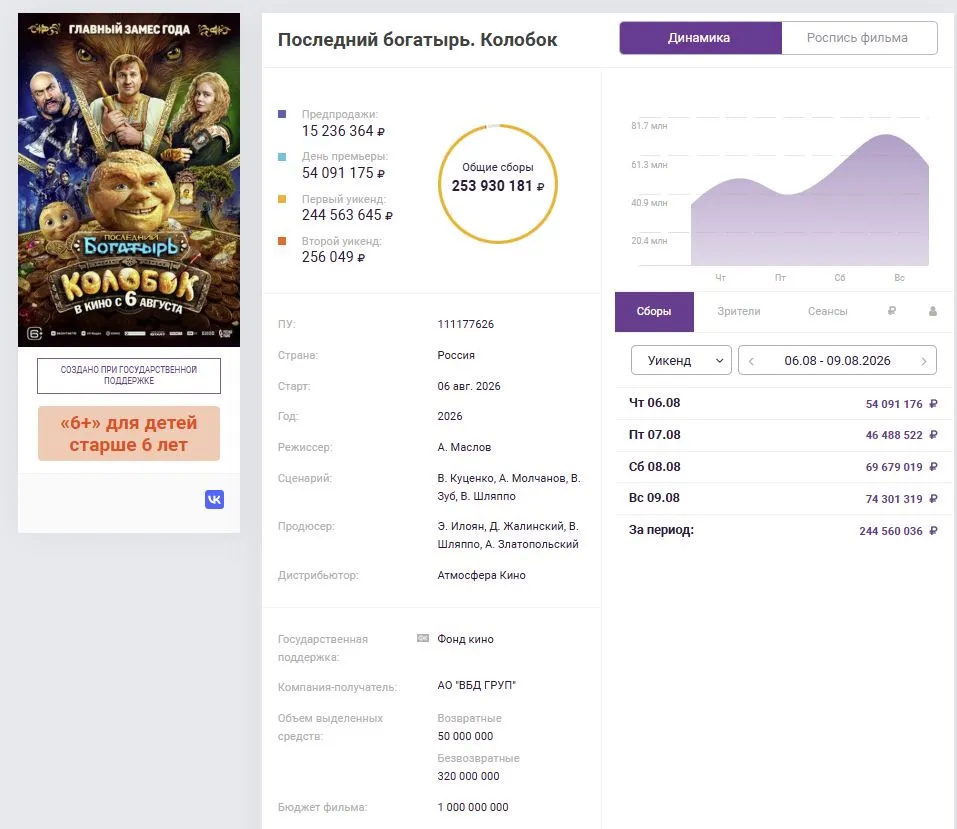Click the 74 301 319 amount
The image size is (957, 829).
coord(894,499)
